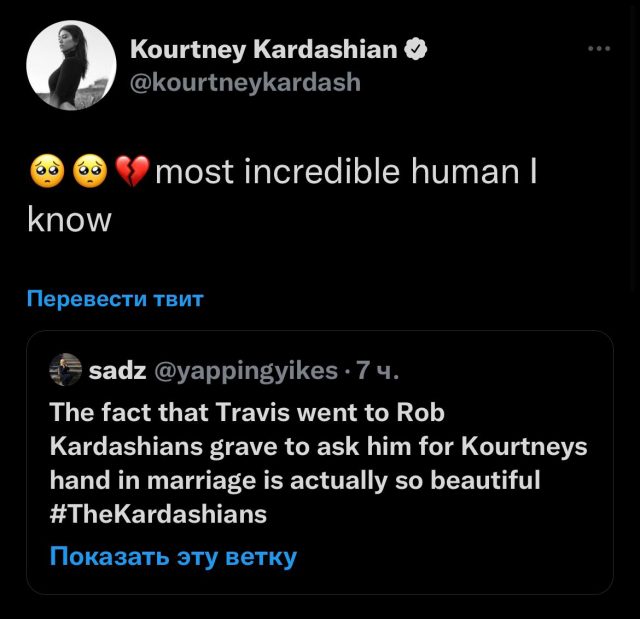Open the sadz username in quoted tweet
640x619 pixels.
117,371
